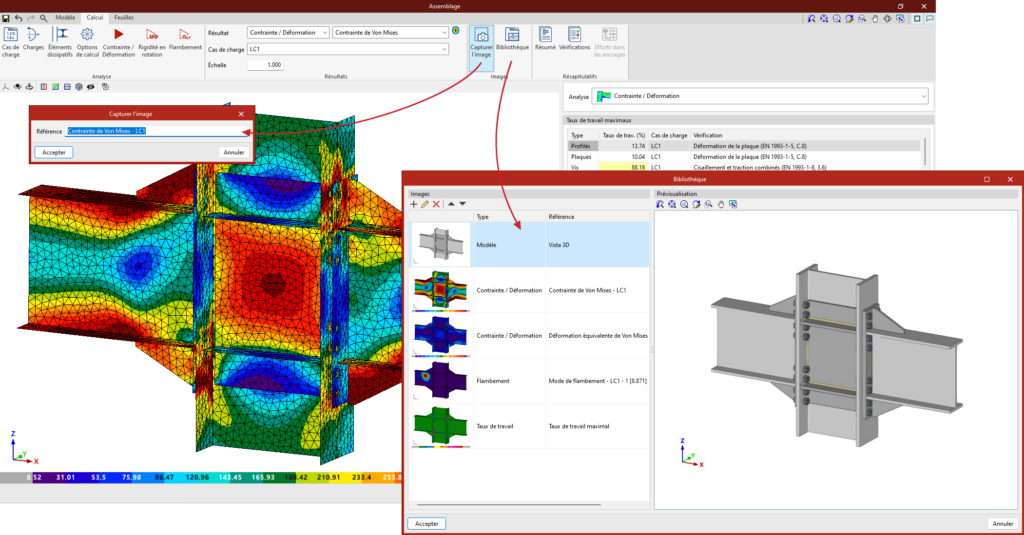Switch to the Feuilles tab
1024x535 pixels.
(x=125, y=18)
